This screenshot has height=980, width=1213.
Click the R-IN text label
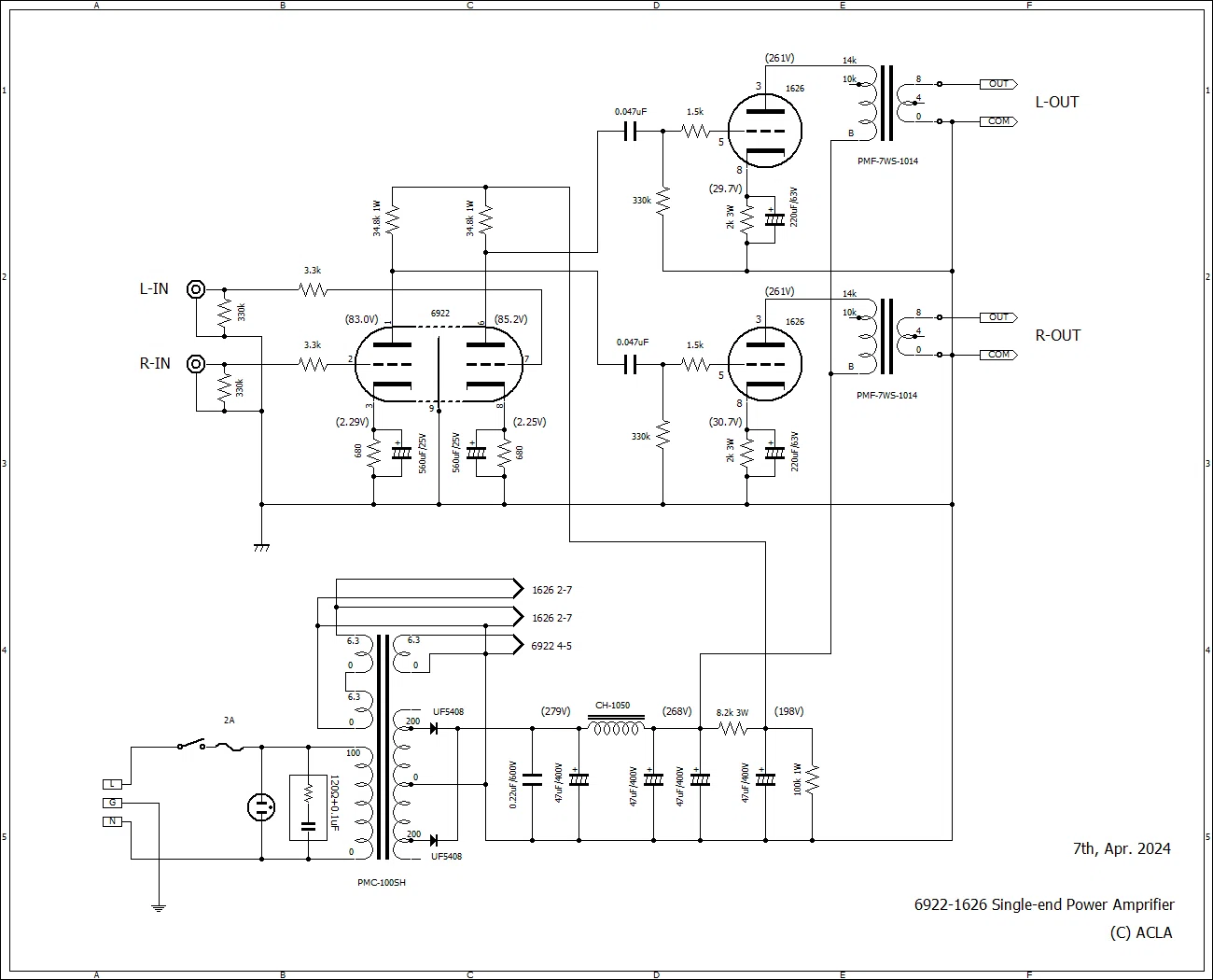click(155, 364)
